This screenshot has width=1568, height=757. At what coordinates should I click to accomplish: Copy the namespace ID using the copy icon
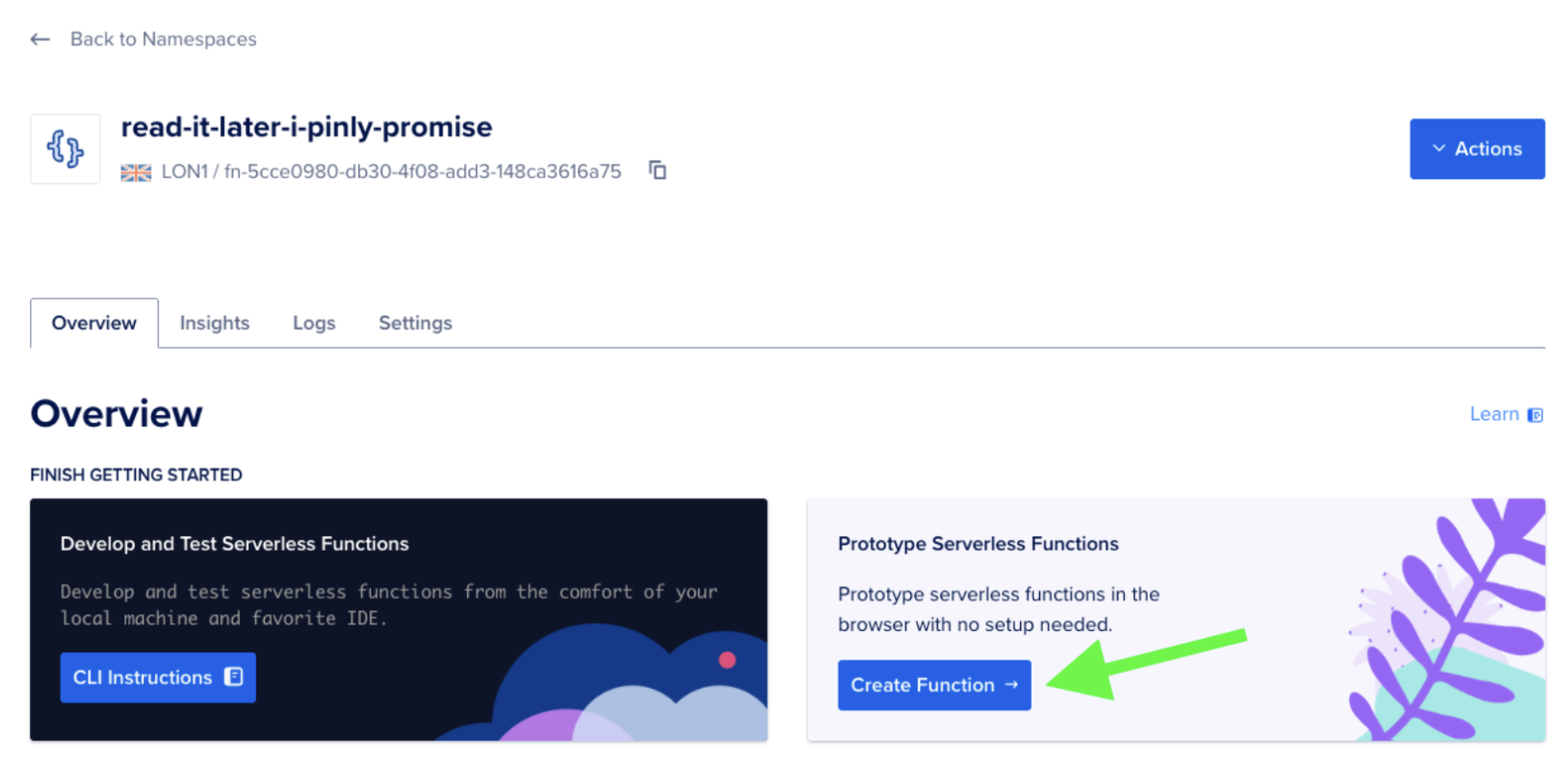(657, 170)
